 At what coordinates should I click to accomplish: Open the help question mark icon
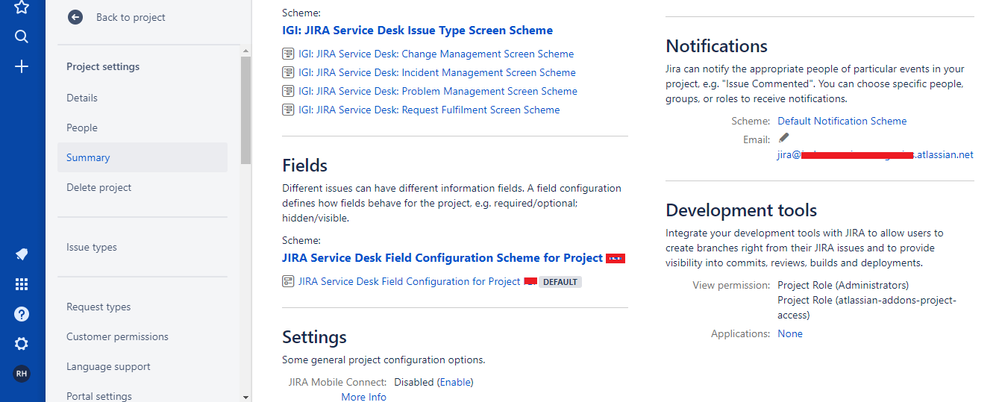[x=21, y=314]
